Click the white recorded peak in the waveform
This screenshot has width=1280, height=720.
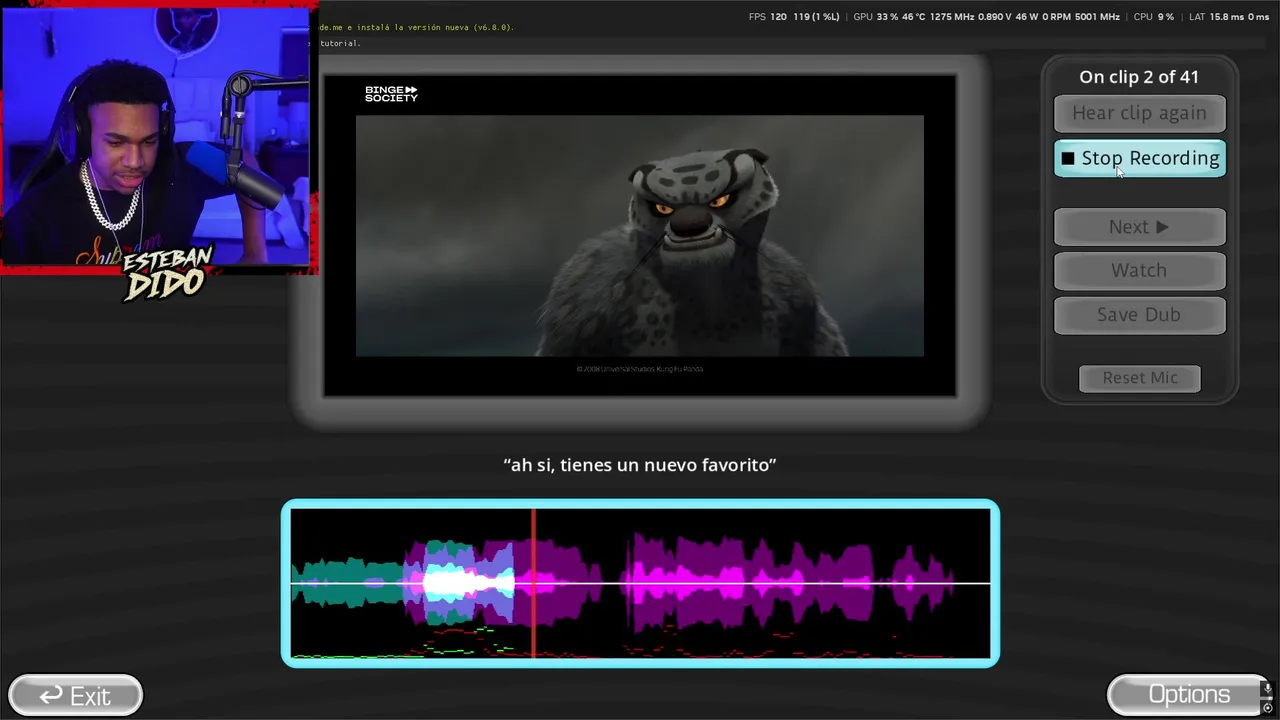467,582
